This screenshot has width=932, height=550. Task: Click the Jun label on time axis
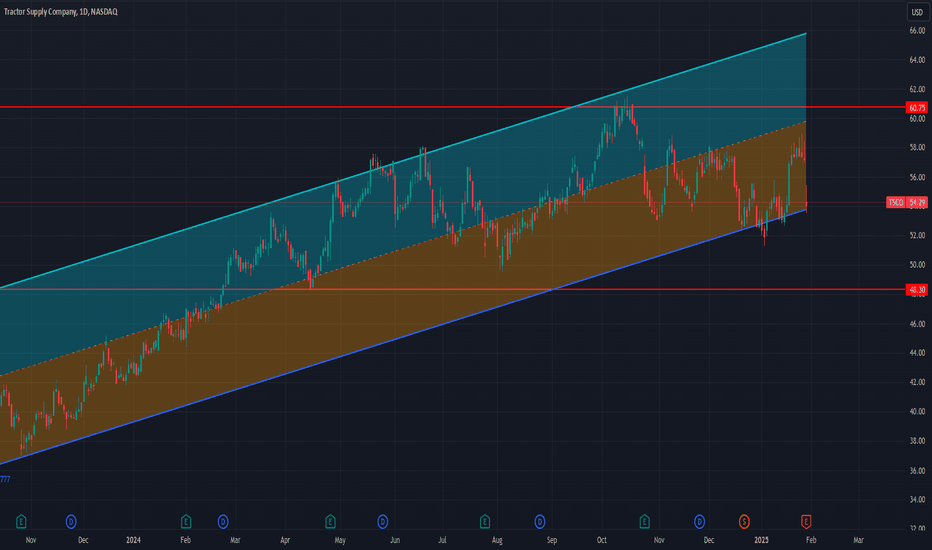point(395,540)
